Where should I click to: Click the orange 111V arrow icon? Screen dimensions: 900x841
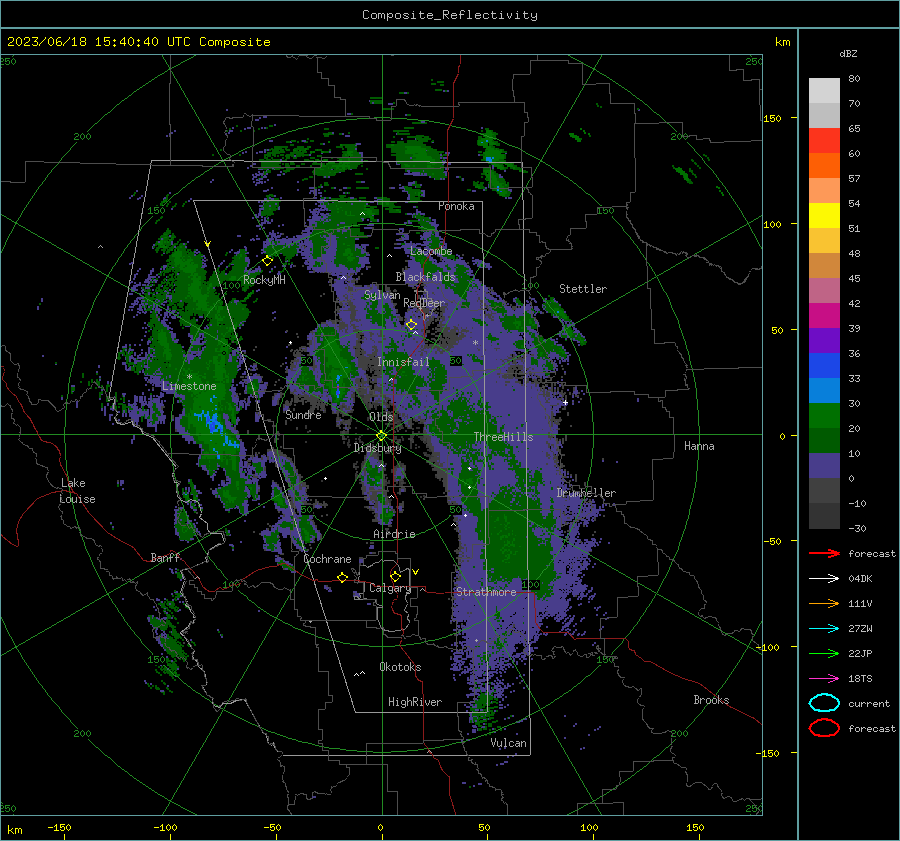[x=824, y=603]
